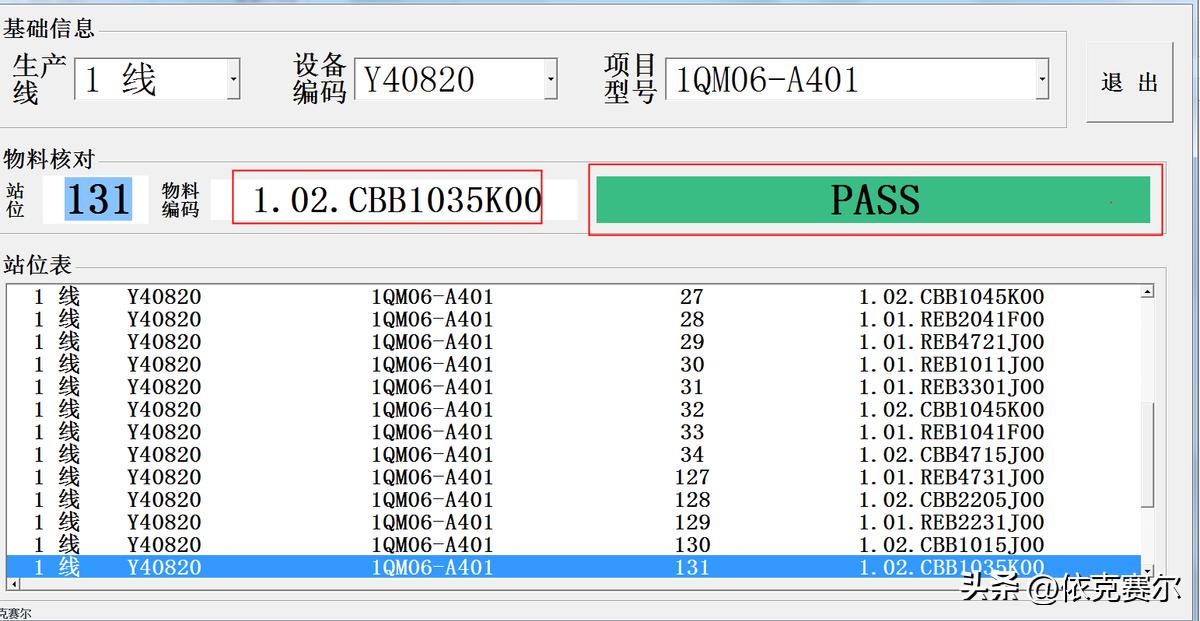Select the row with code 1.01.REB1011J00
This screenshot has height=621, width=1200.
tap(500, 364)
